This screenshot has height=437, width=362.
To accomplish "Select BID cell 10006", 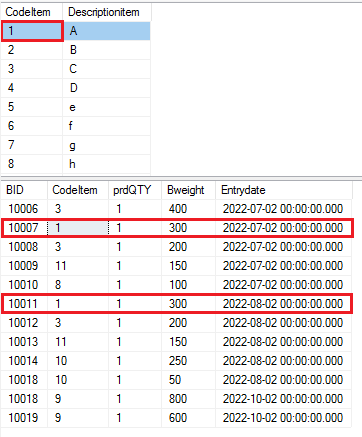I will pos(24,209).
